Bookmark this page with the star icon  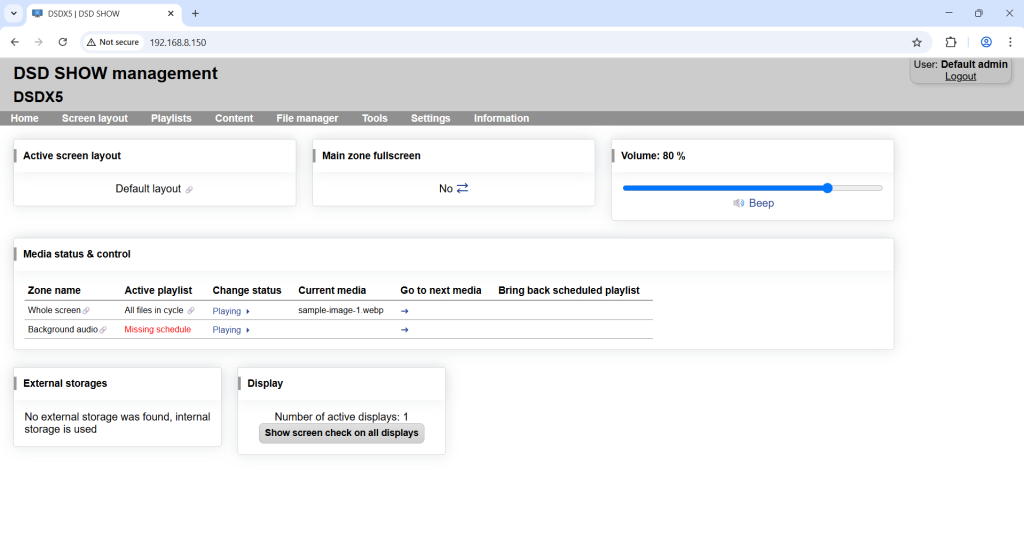[x=916, y=42]
